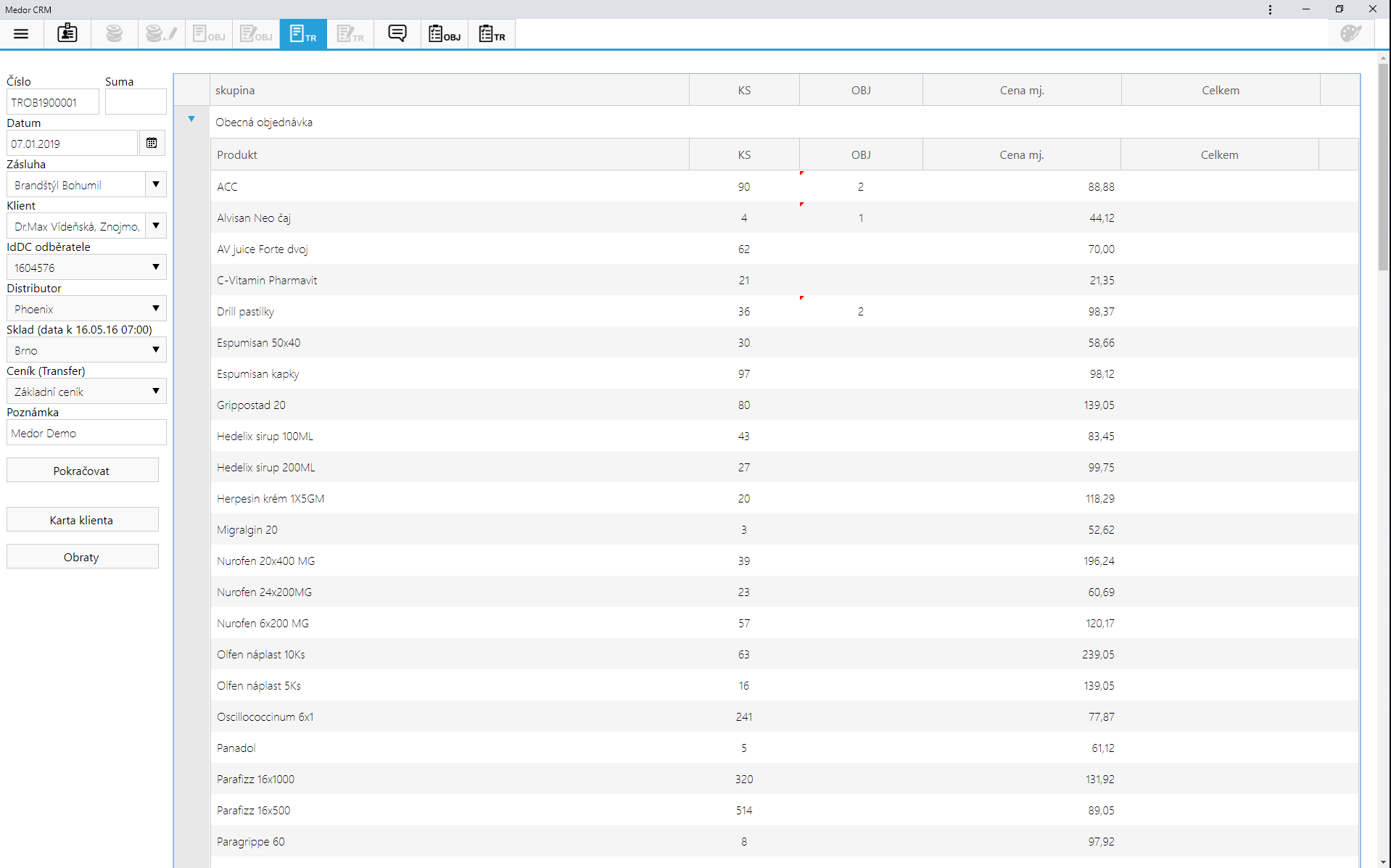This screenshot has width=1391, height=868.
Task: Select the AV juice Forte dvoj row
Action: pos(785,249)
